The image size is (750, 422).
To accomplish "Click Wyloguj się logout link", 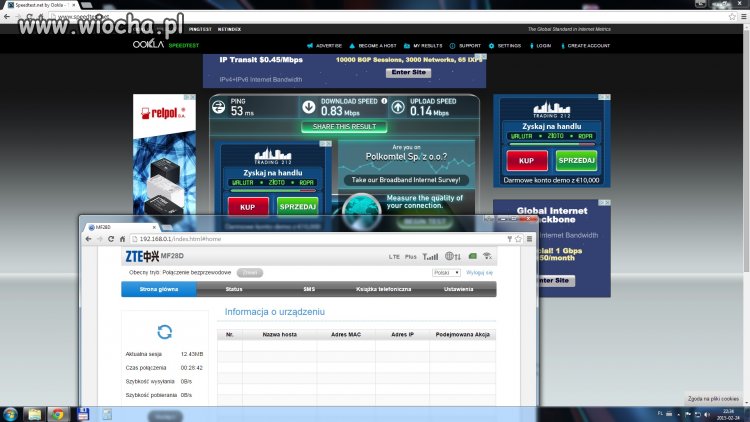I will (x=479, y=273).
